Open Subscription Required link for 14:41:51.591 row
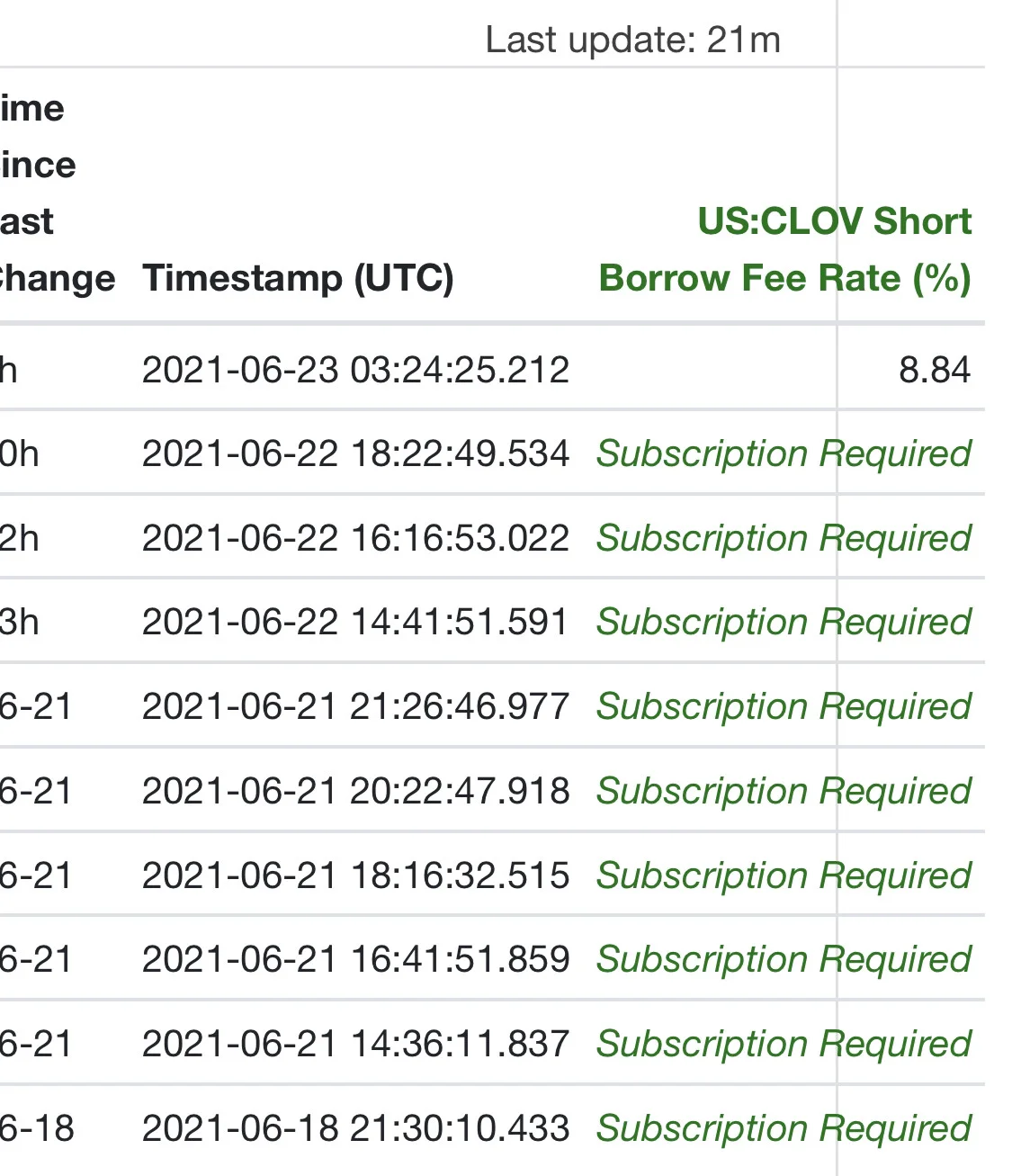This screenshot has width=1012, height=1176. coord(784,622)
